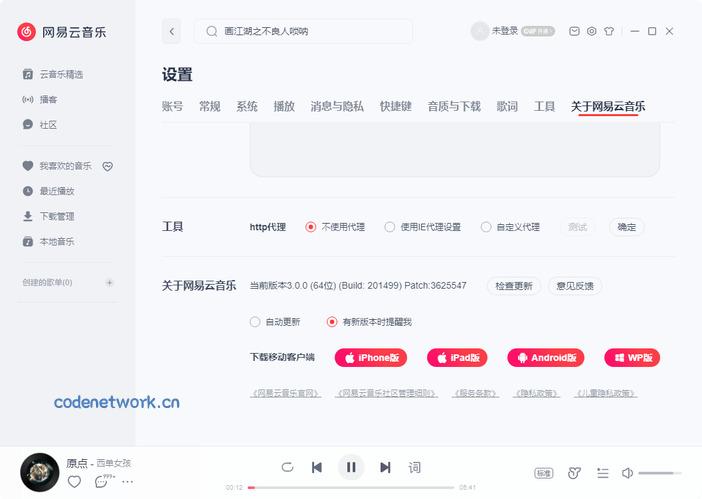Open settings via hexagon gear icon

(591, 31)
